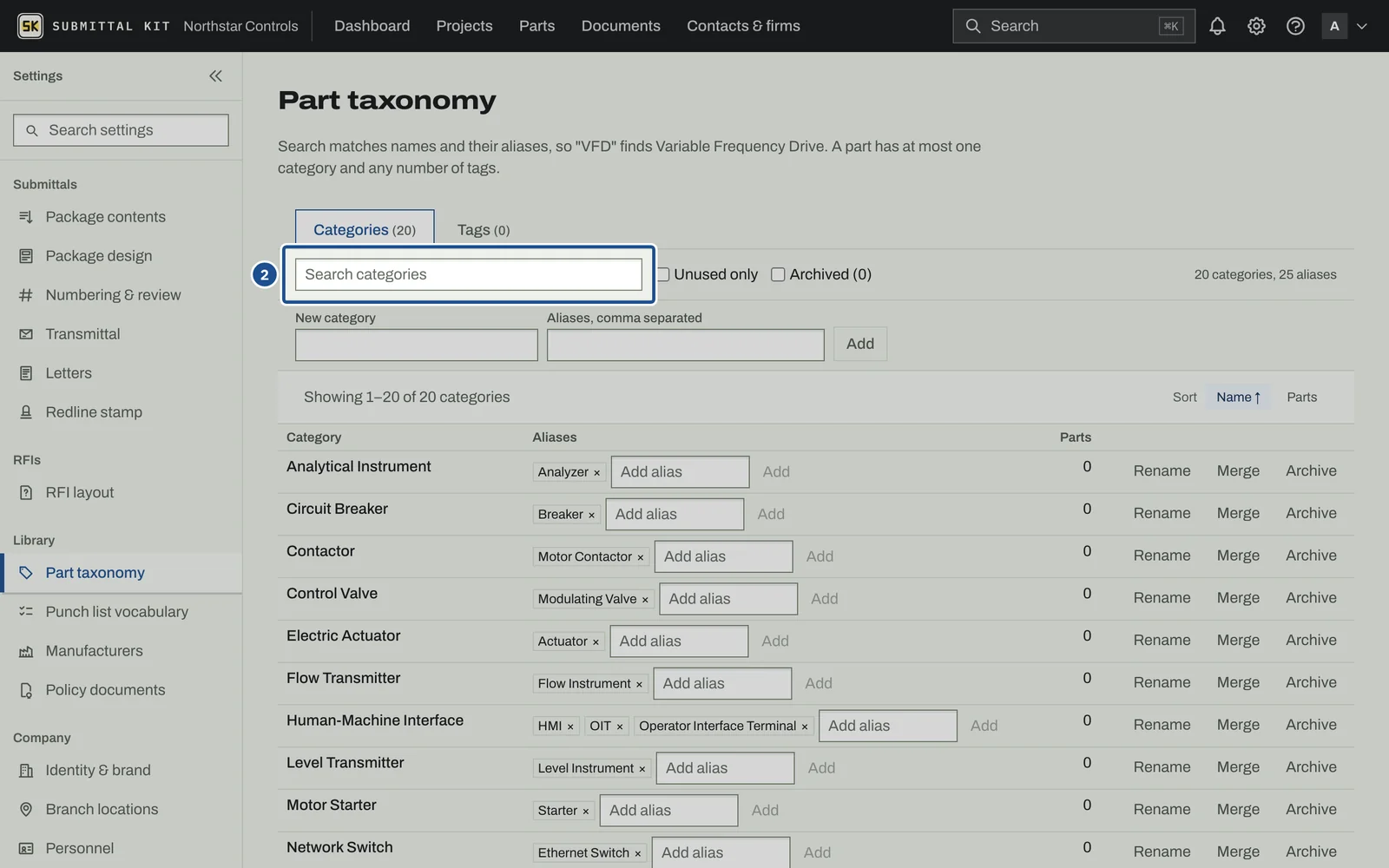
Task: Sort categories by Parts
Action: pyautogui.click(x=1301, y=397)
